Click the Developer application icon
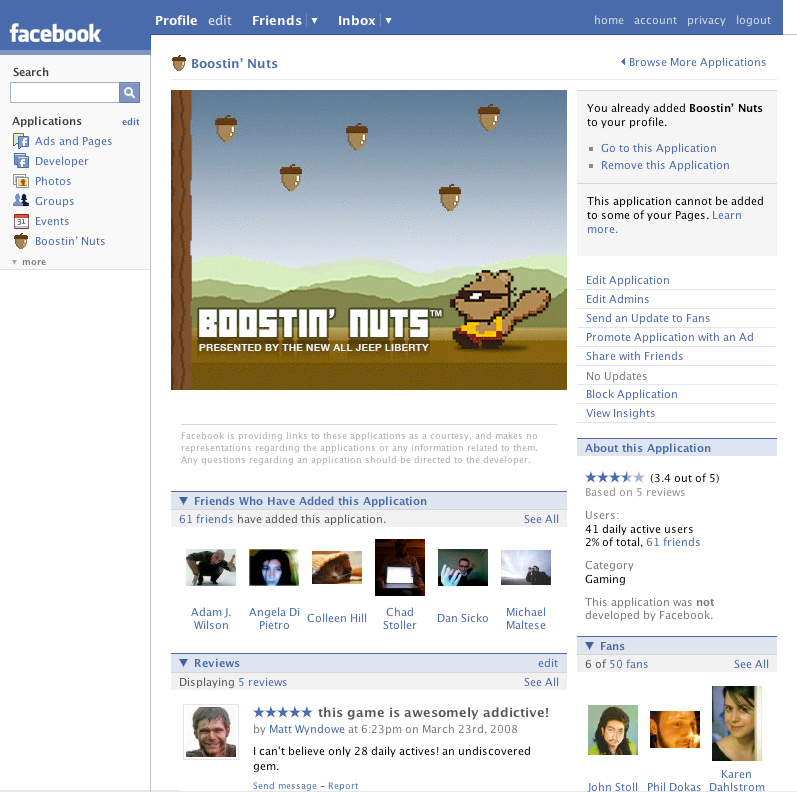This screenshot has height=792, width=797. coord(21,161)
